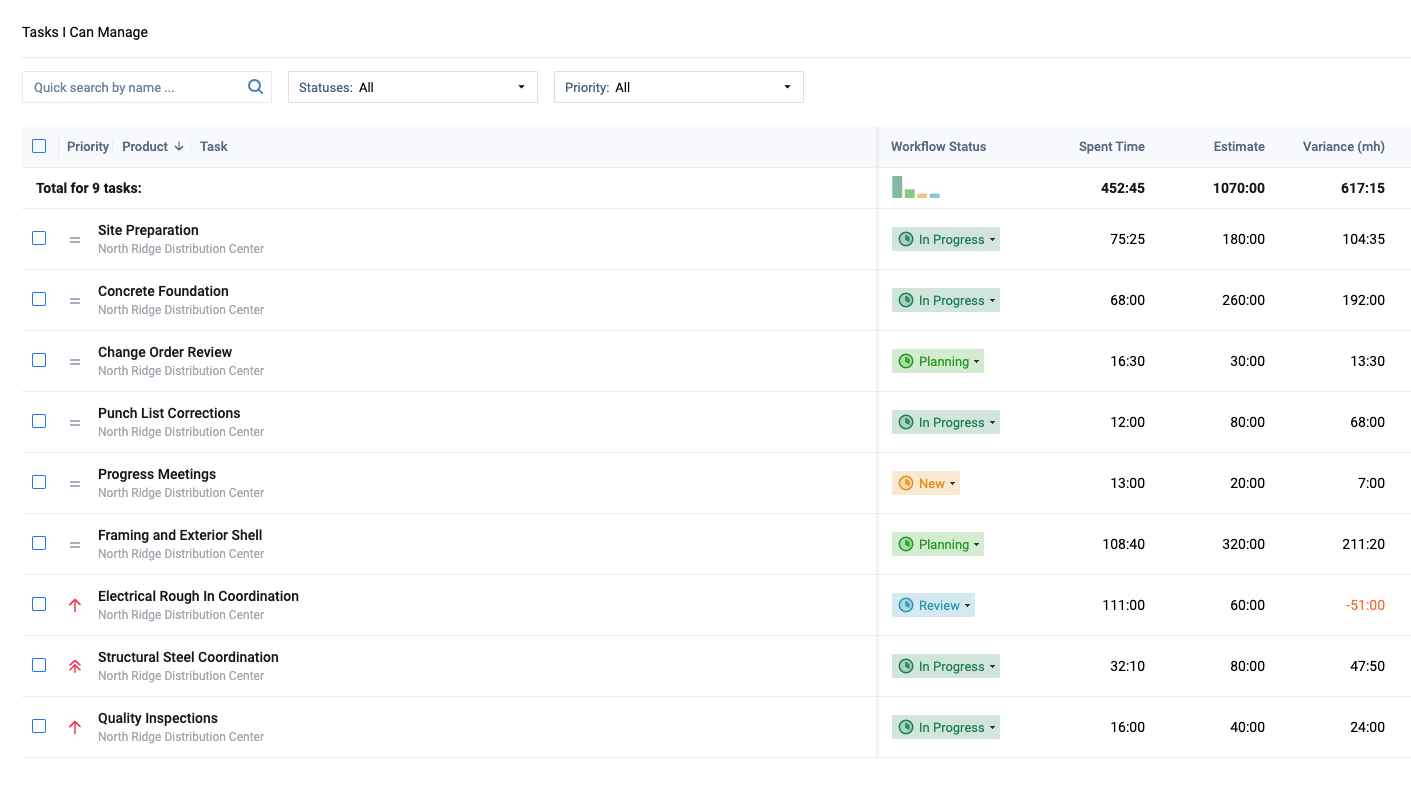Click the Estimate column header
The height and width of the screenshot is (800, 1411).
(1239, 146)
